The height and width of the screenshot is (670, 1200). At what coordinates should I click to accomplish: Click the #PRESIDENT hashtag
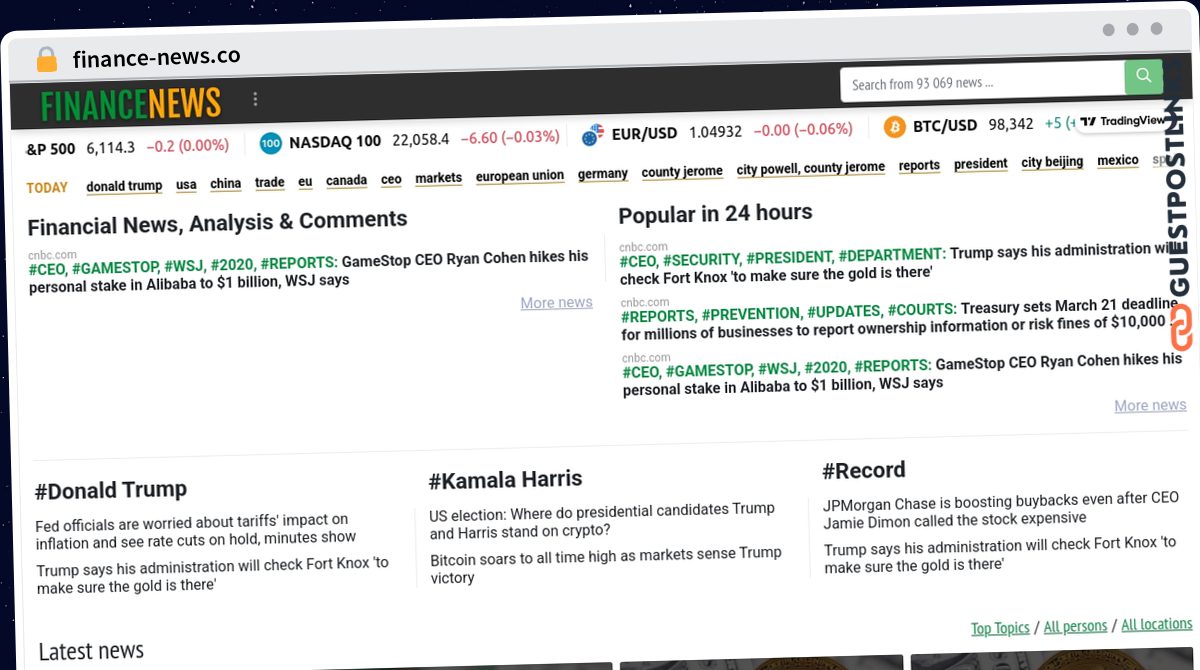click(x=789, y=258)
